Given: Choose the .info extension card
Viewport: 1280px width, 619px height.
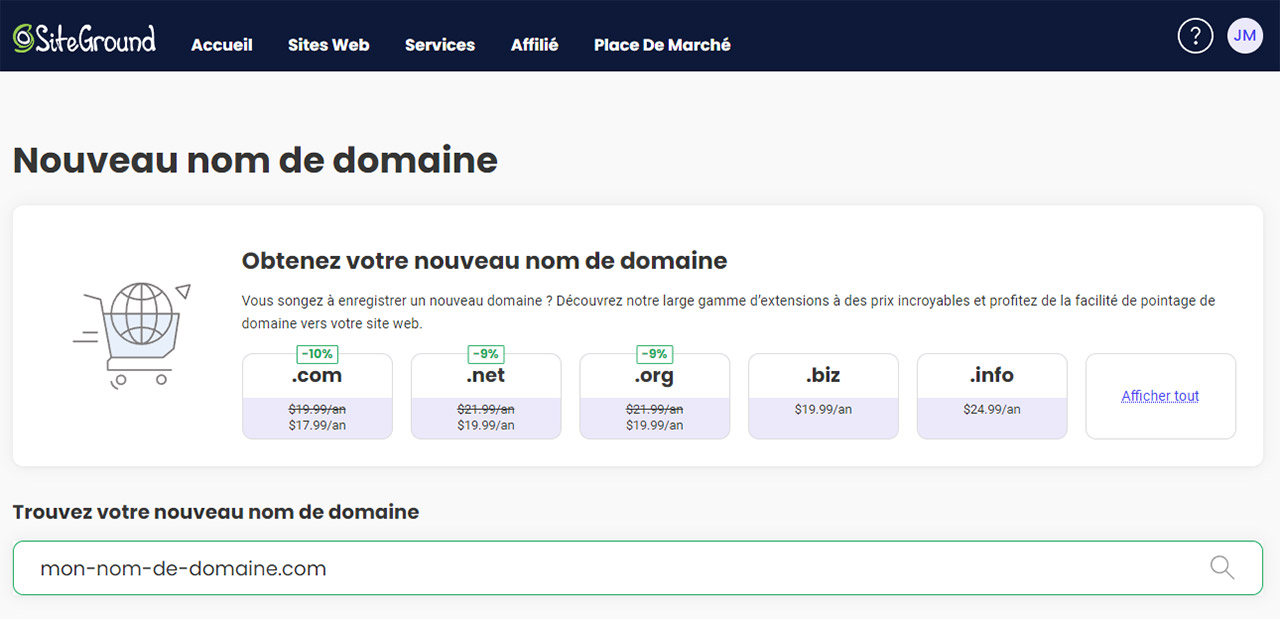Looking at the screenshot, I should [992, 396].
